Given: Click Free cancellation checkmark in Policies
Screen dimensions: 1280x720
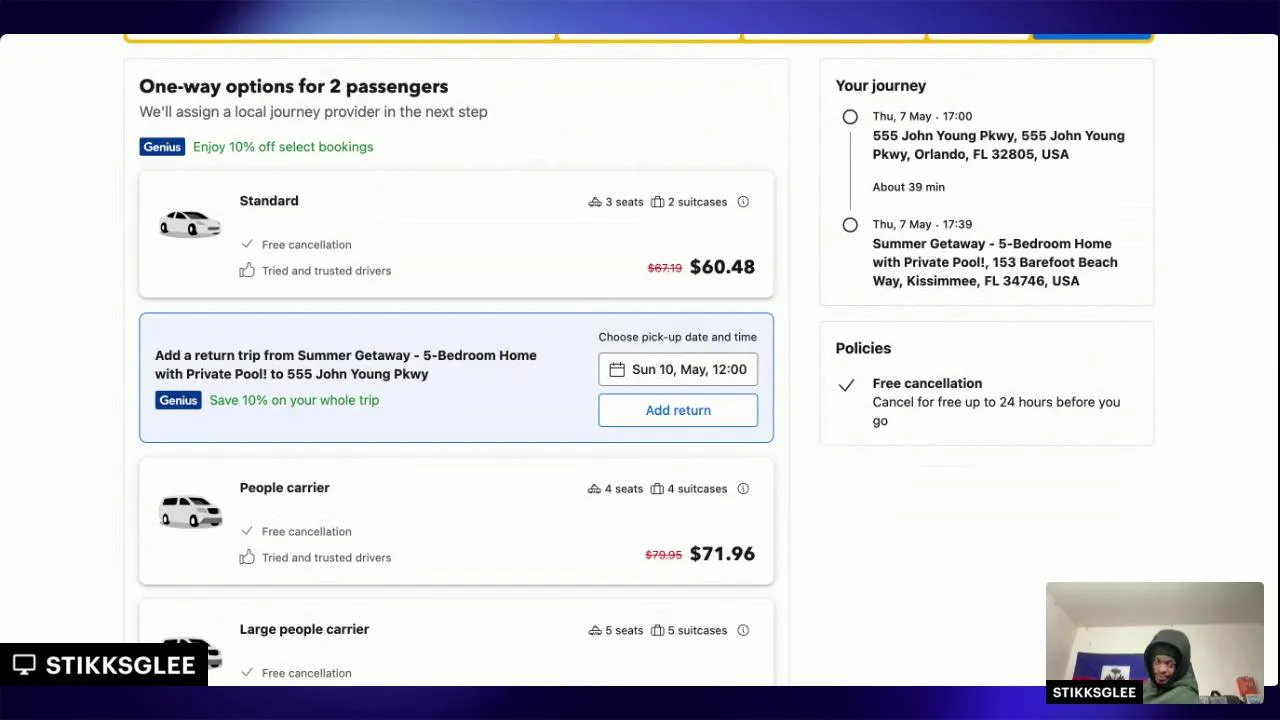Looking at the screenshot, I should (847, 384).
